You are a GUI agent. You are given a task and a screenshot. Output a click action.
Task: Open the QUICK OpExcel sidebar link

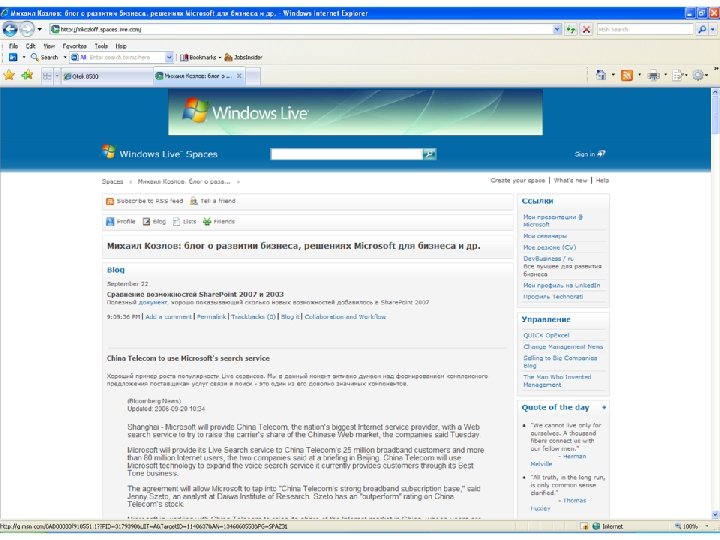point(546,336)
